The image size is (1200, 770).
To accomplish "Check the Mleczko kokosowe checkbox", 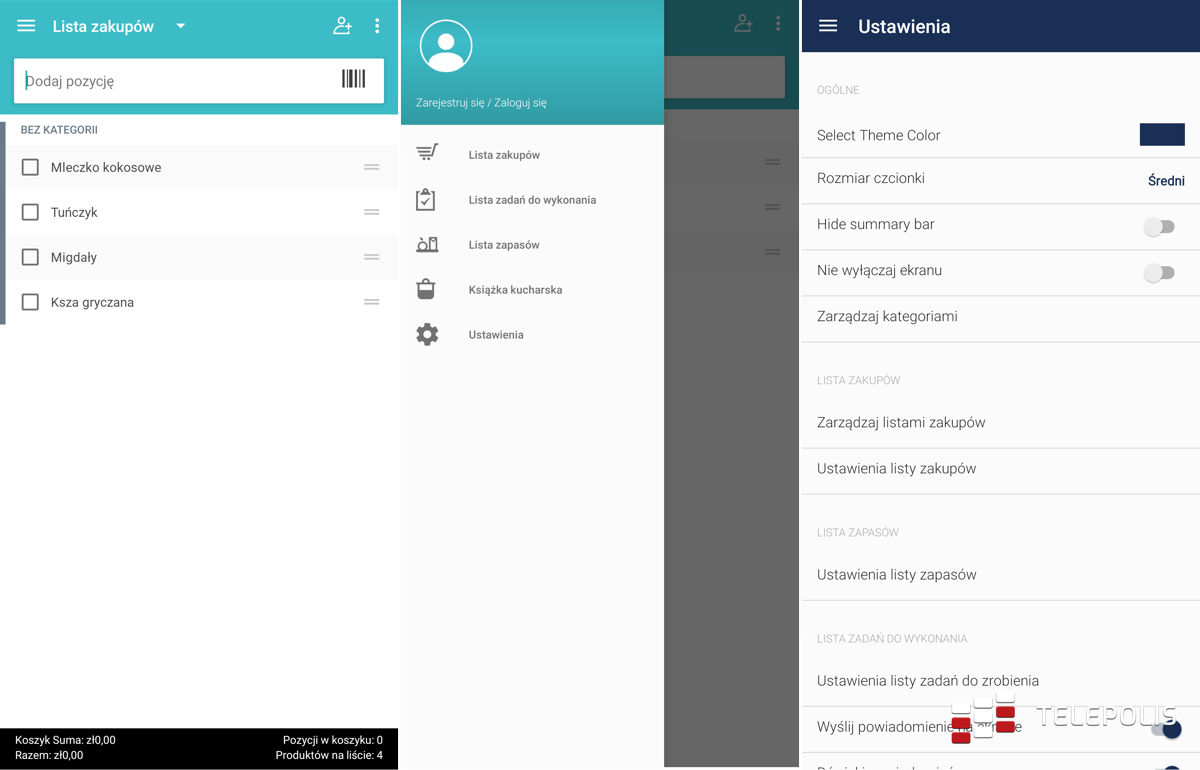I will (30, 167).
